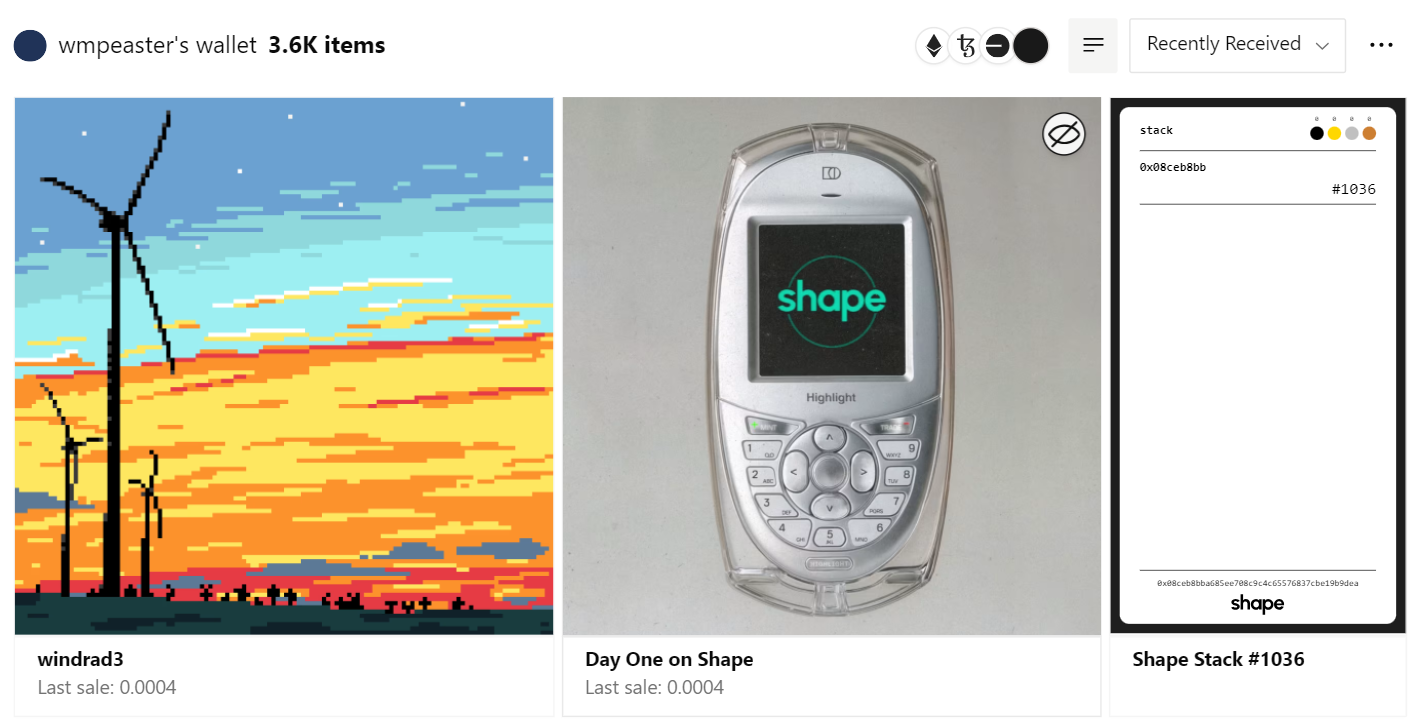The width and height of the screenshot is (1417, 724).
Task: Open the sort/filter lines icon
Action: tap(1093, 45)
